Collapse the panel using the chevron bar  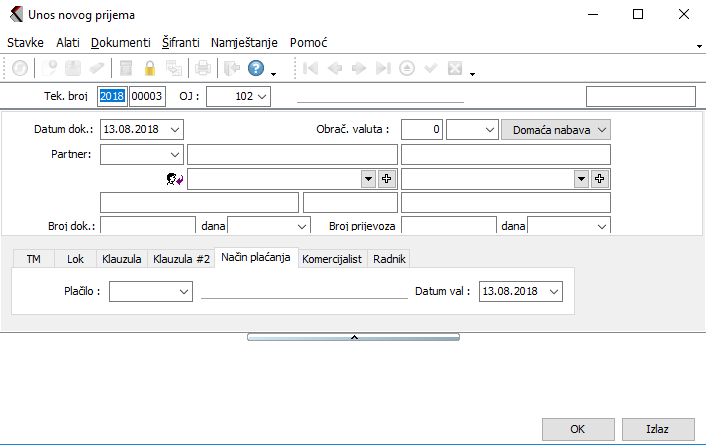coord(353,338)
